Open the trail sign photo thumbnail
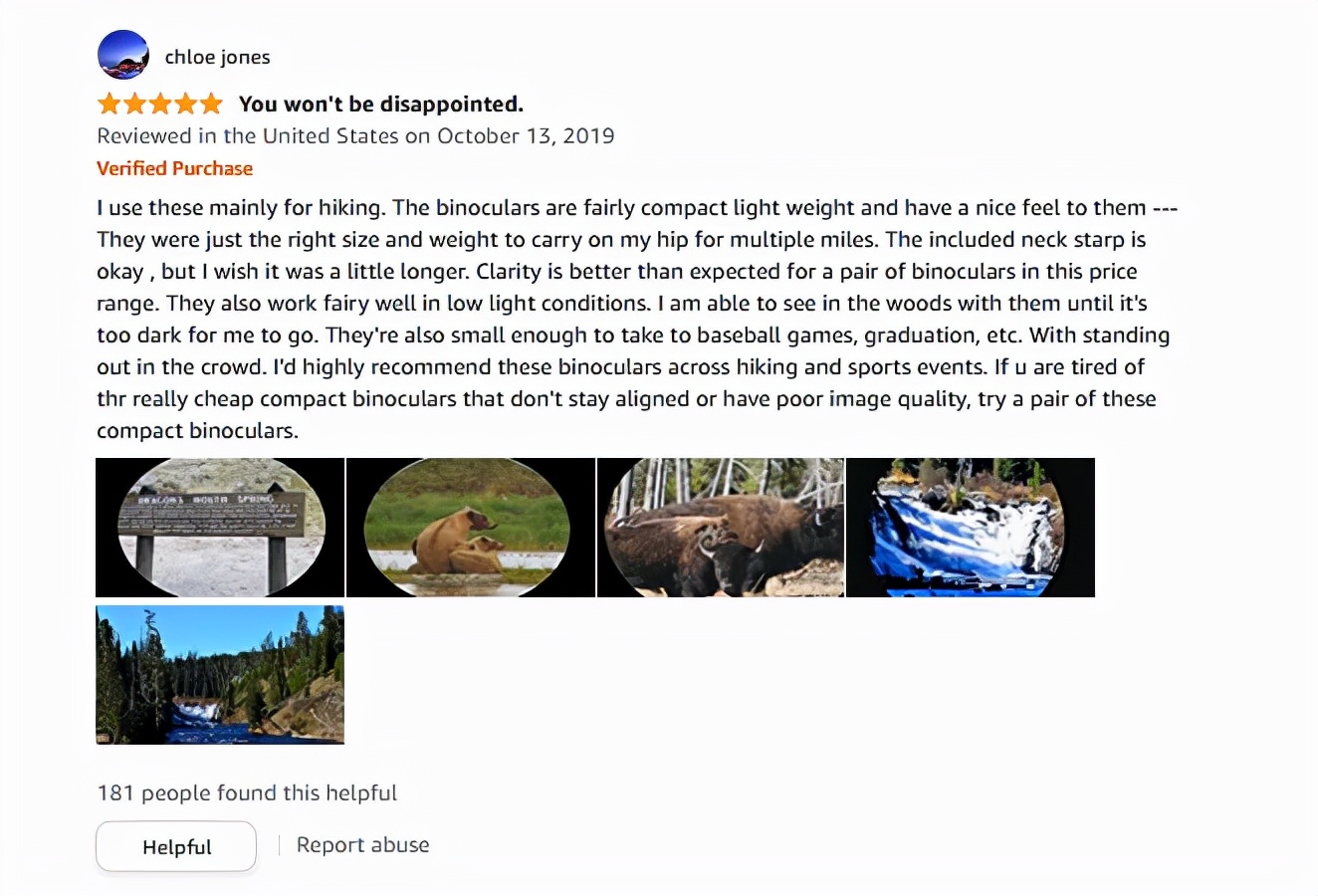The height and width of the screenshot is (896, 1318). coord(220,528)
